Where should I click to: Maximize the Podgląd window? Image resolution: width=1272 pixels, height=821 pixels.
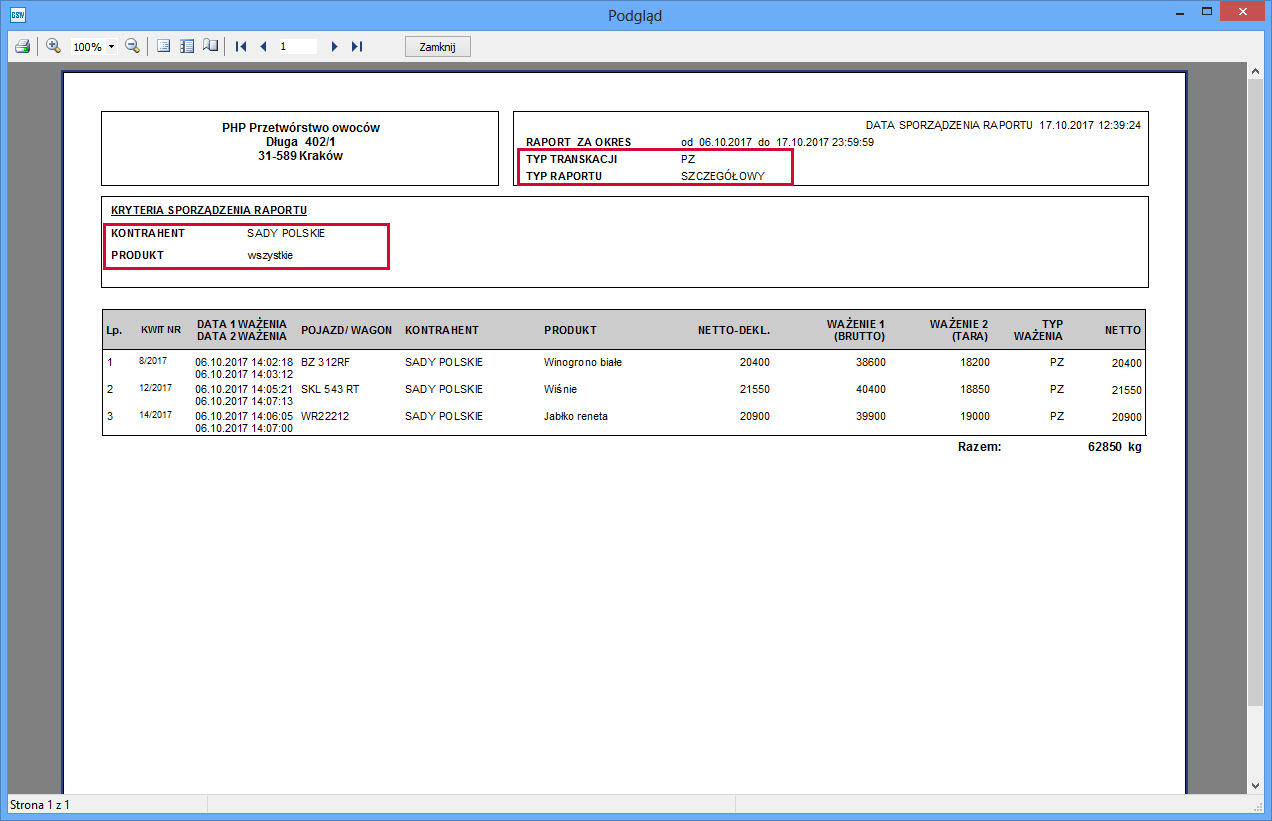pos(1207,12)
